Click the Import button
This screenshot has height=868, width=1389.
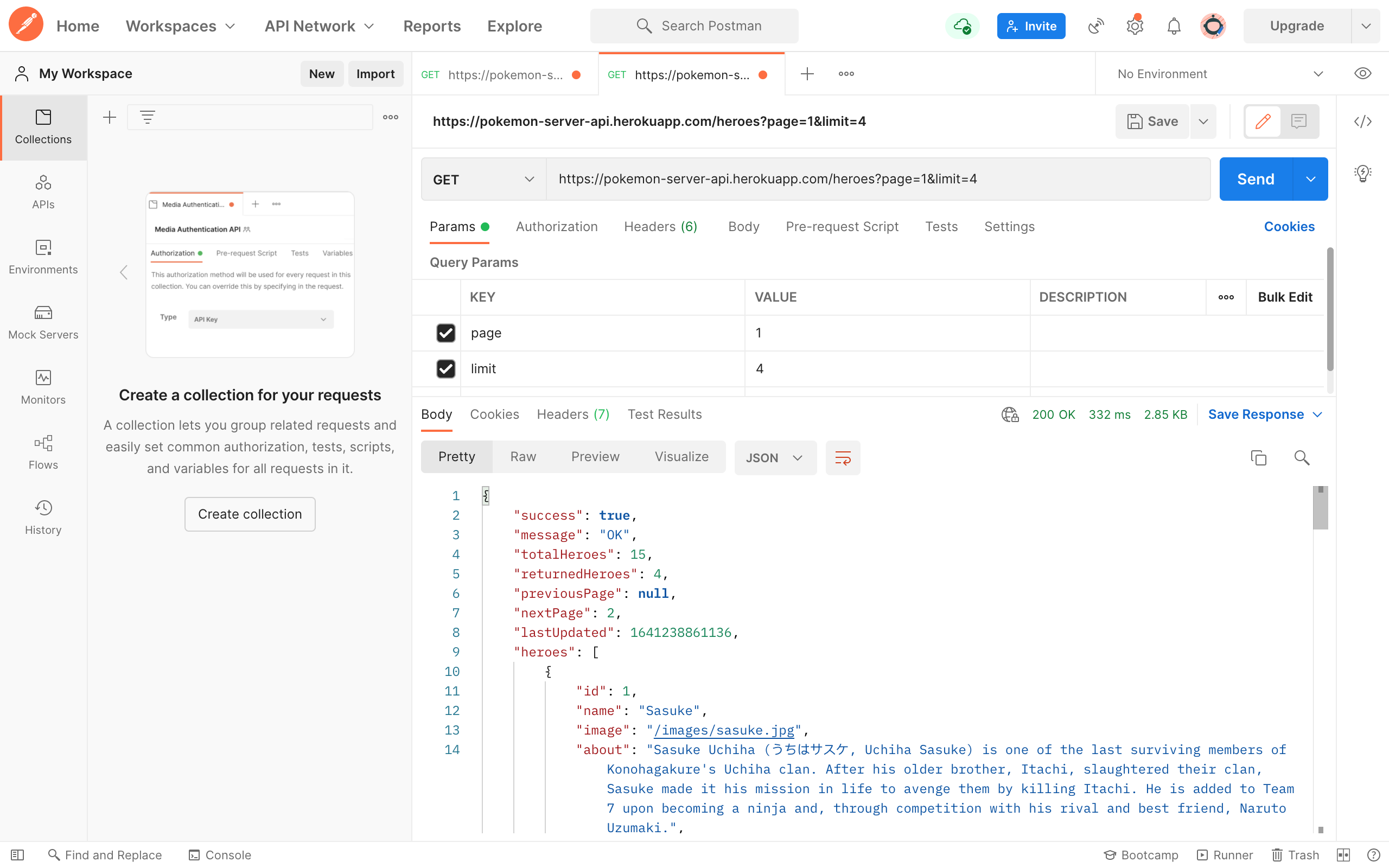tap(375, 73)
